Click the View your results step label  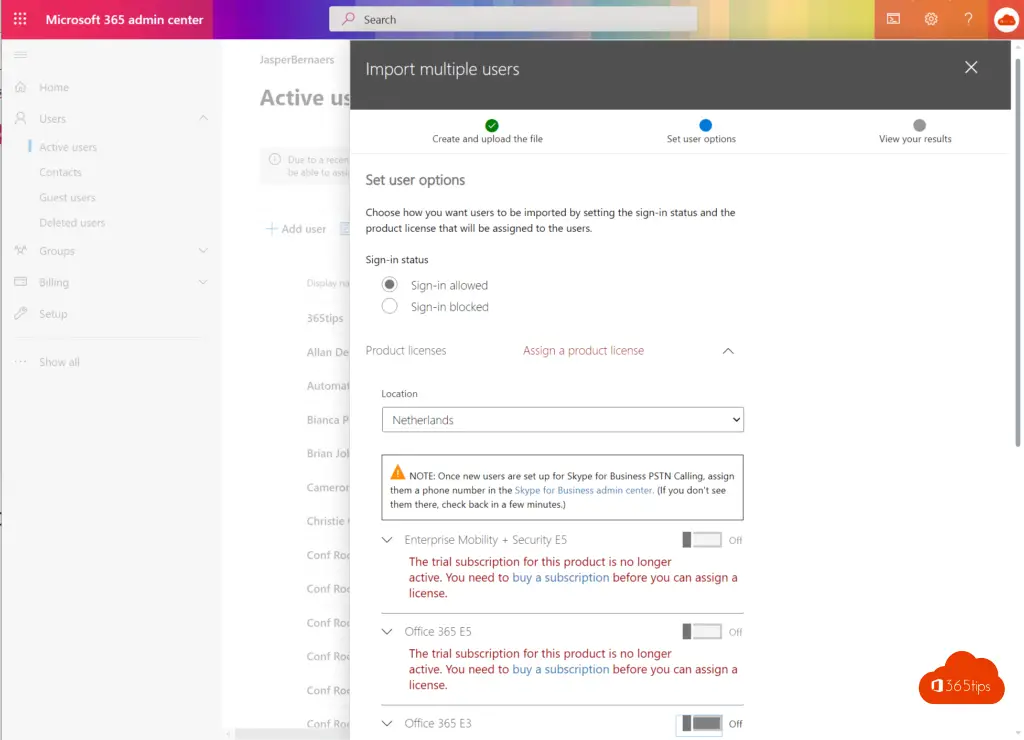(x=915, y=138)
